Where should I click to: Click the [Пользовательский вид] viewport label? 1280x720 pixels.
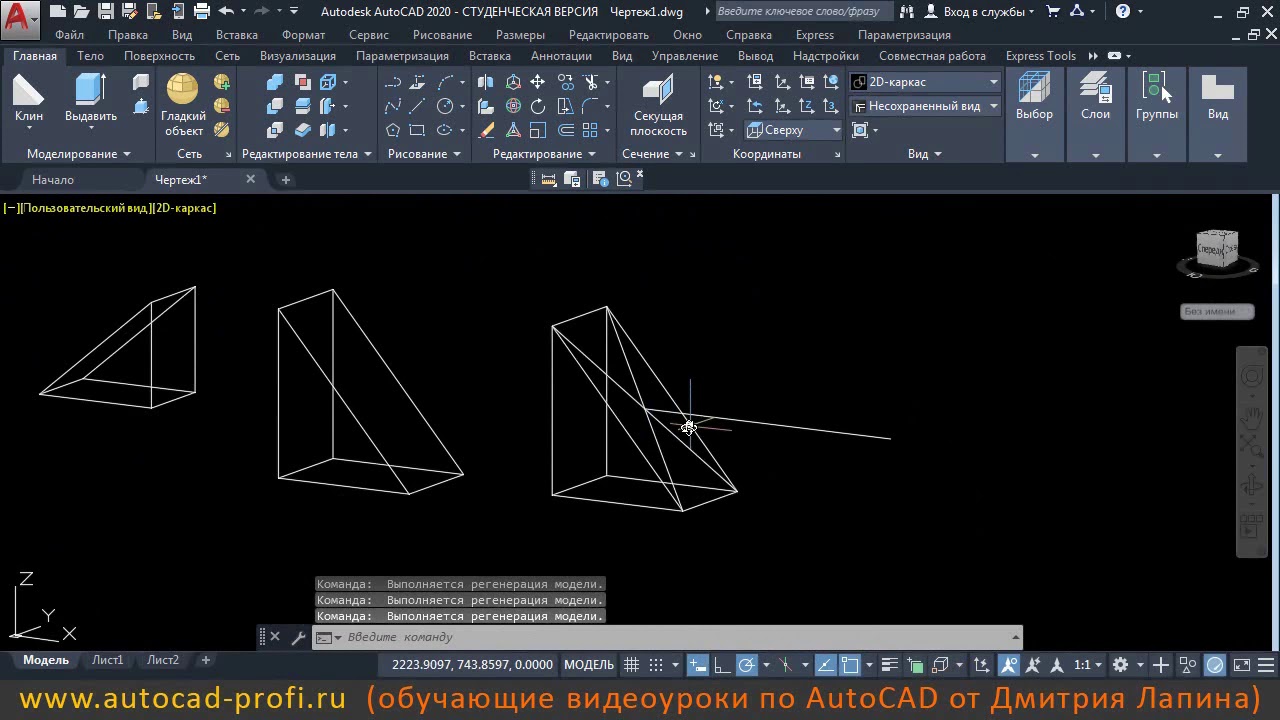tap(85, 208)
